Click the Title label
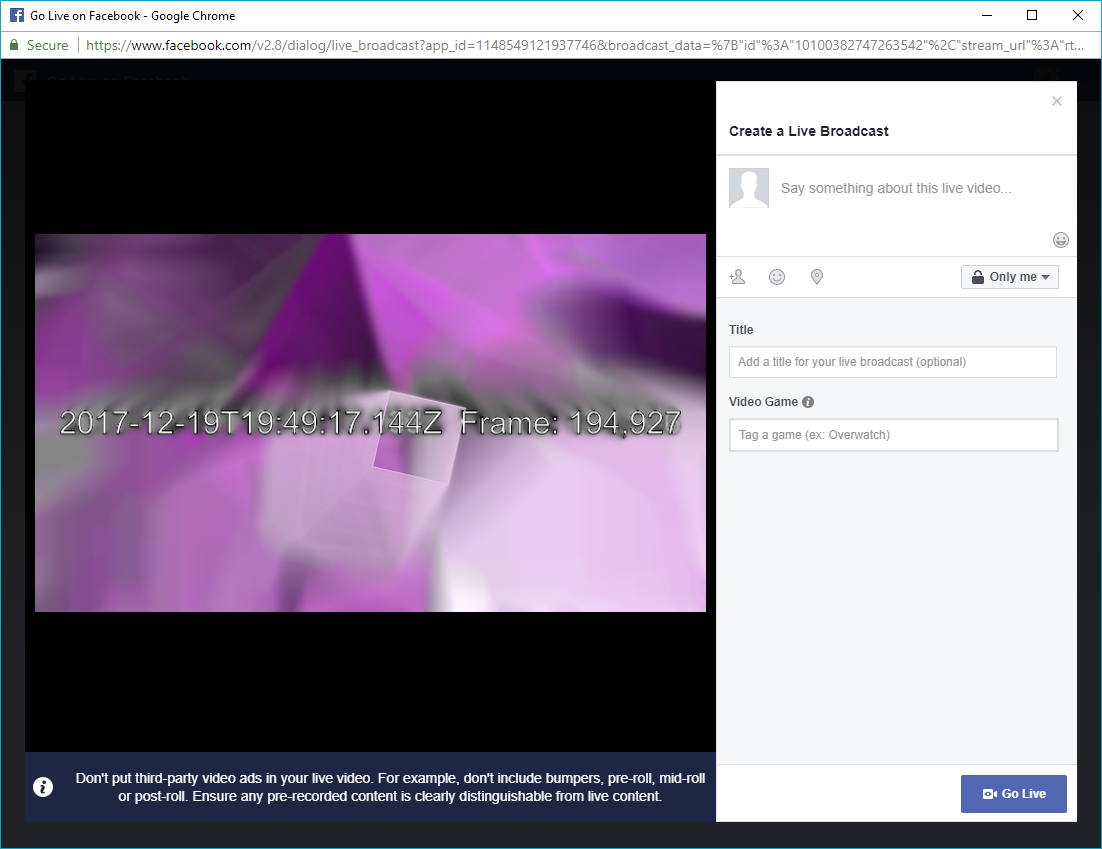Image resolution: width=1102 pixels, height=849 pixels. (741, 330)
